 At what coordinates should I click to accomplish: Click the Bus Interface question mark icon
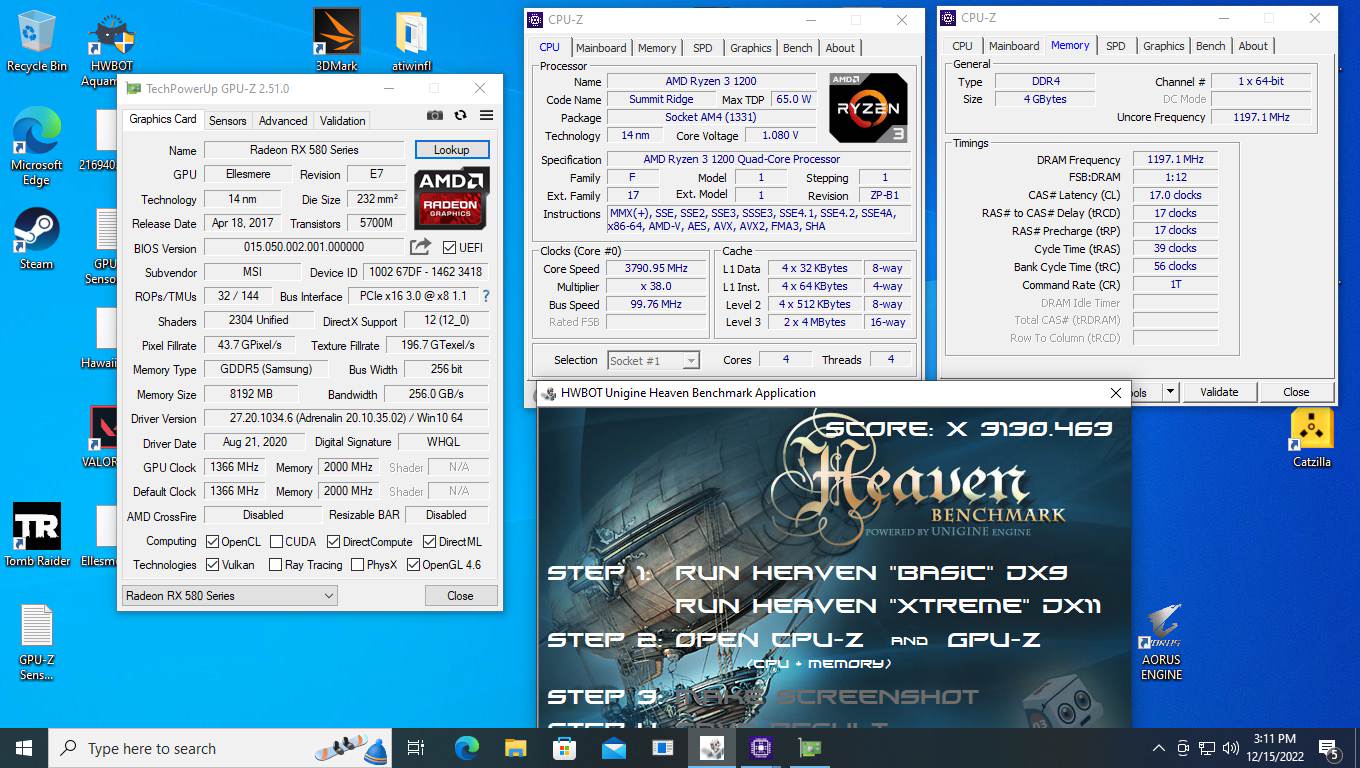(x=486, y=296)
